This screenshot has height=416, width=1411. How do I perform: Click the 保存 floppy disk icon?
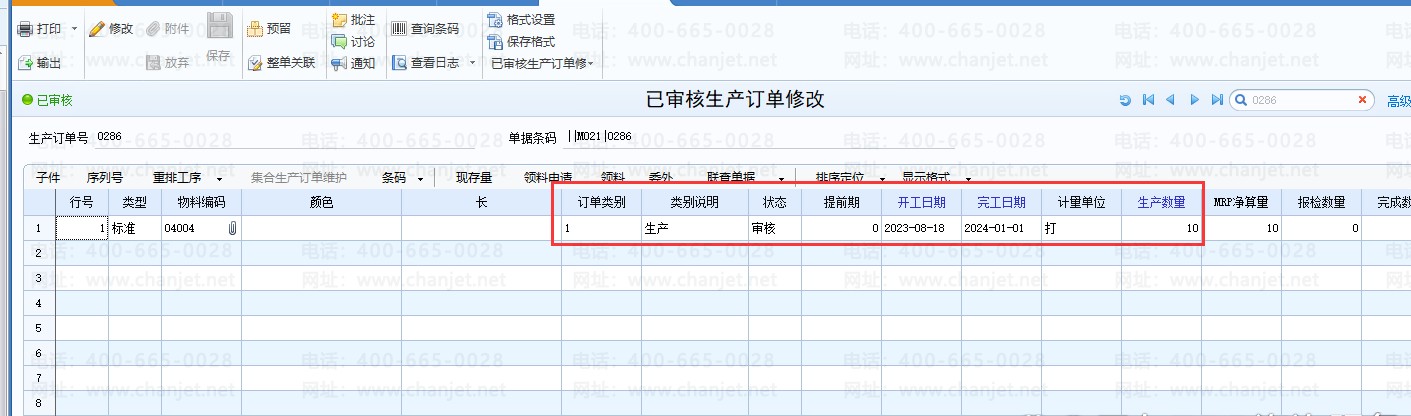219,27
